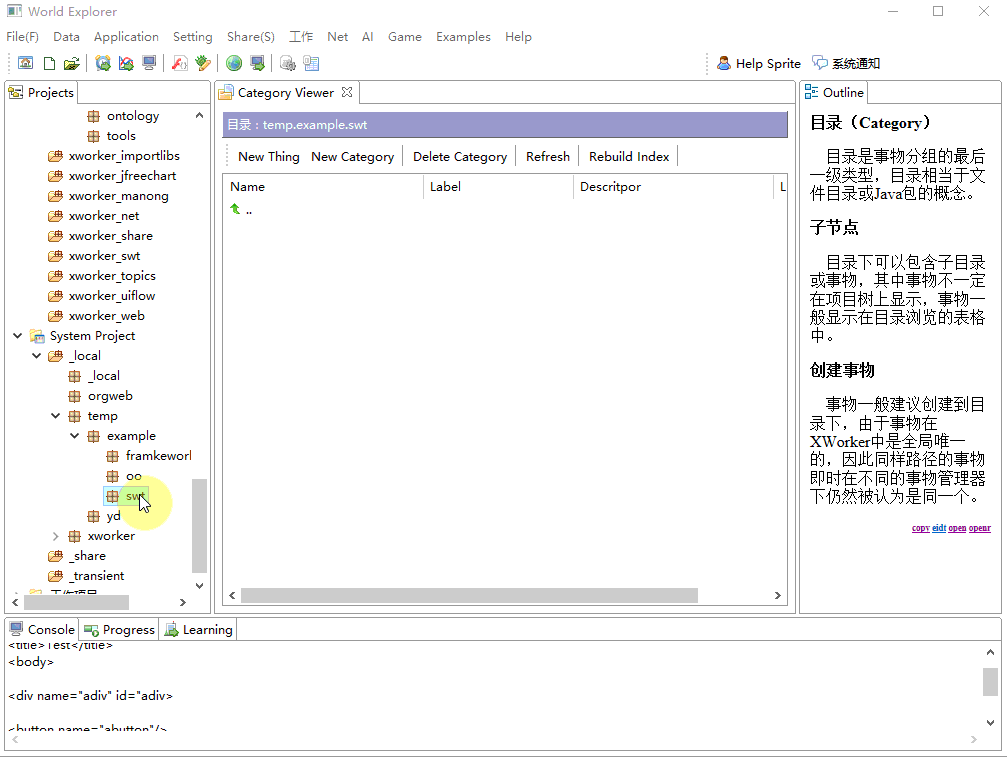Collapse the System Project tree node
Screen dimensions: 1007x757
(16, 335)
